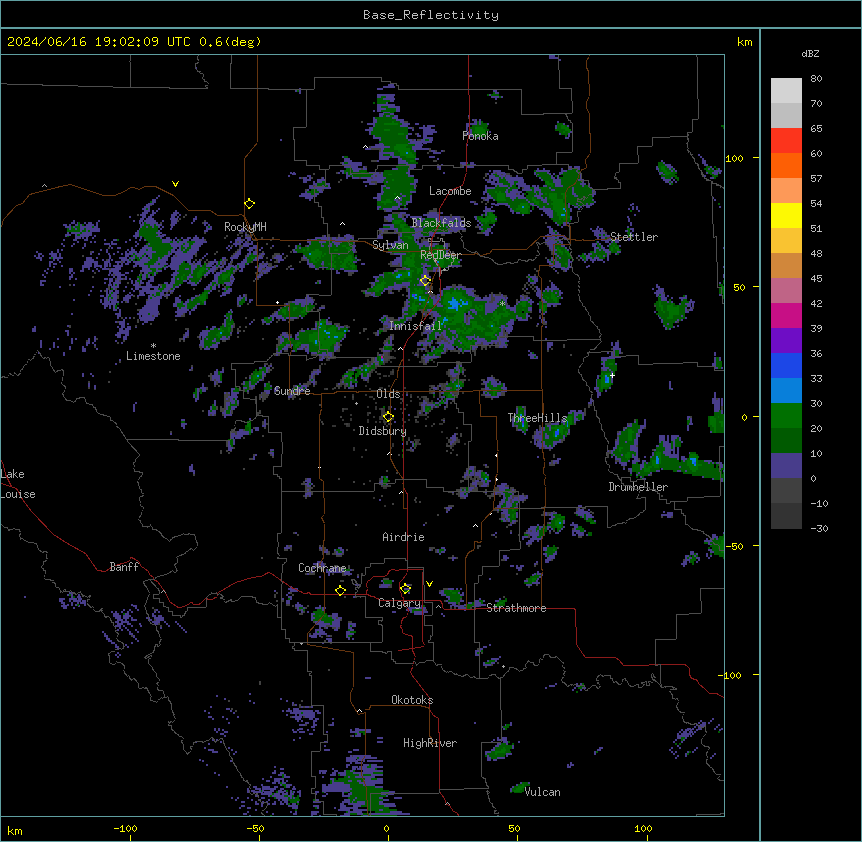Click the yellow v marker northwest of RockyMH
This screenshot has height=842, width=862.
(x=175, y=184)
